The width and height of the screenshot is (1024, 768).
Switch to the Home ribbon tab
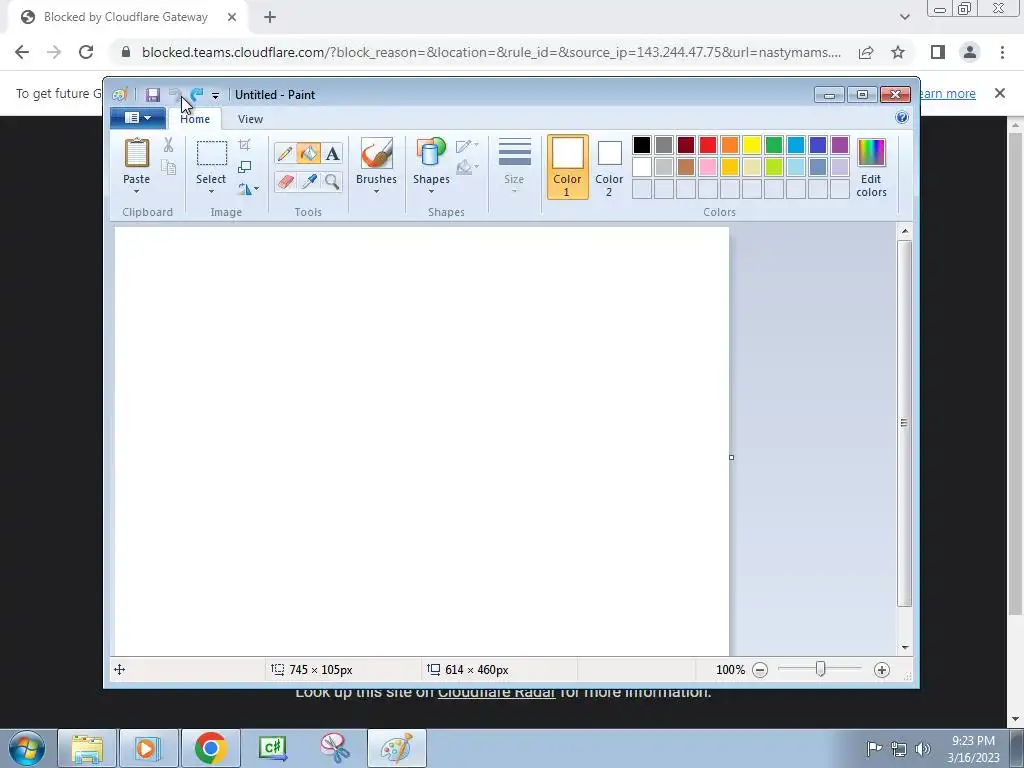click(x=195, y=119)
